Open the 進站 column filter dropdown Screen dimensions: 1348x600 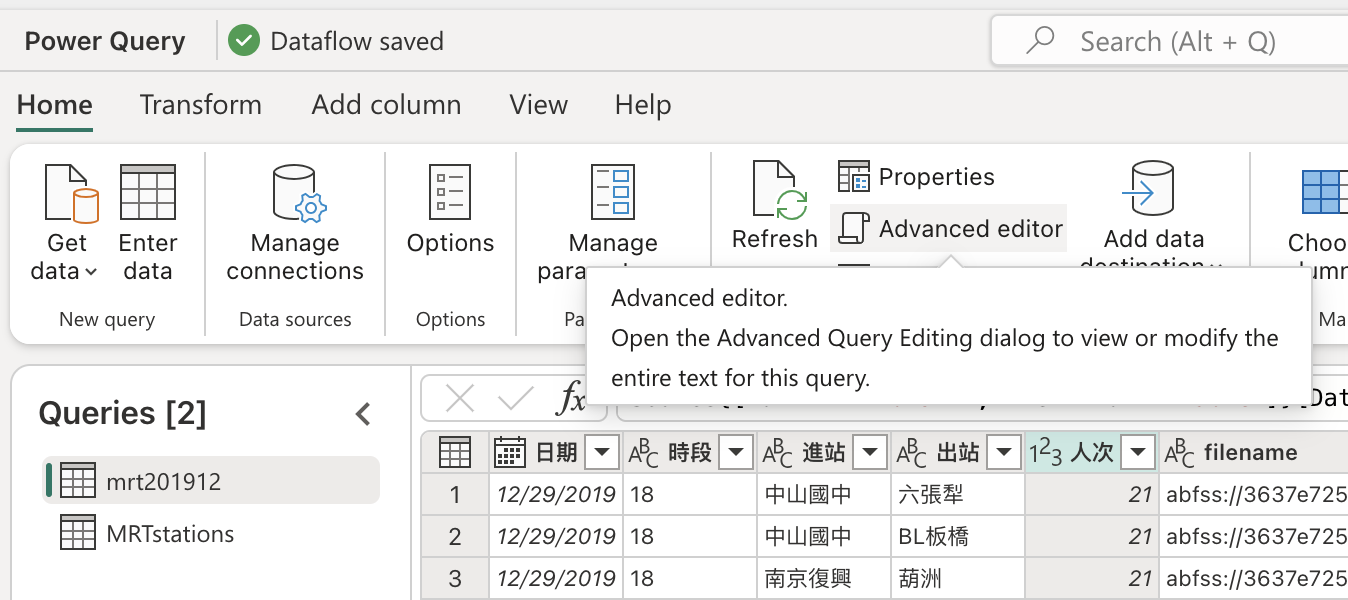pyautogui.click(x=870, y=453)
